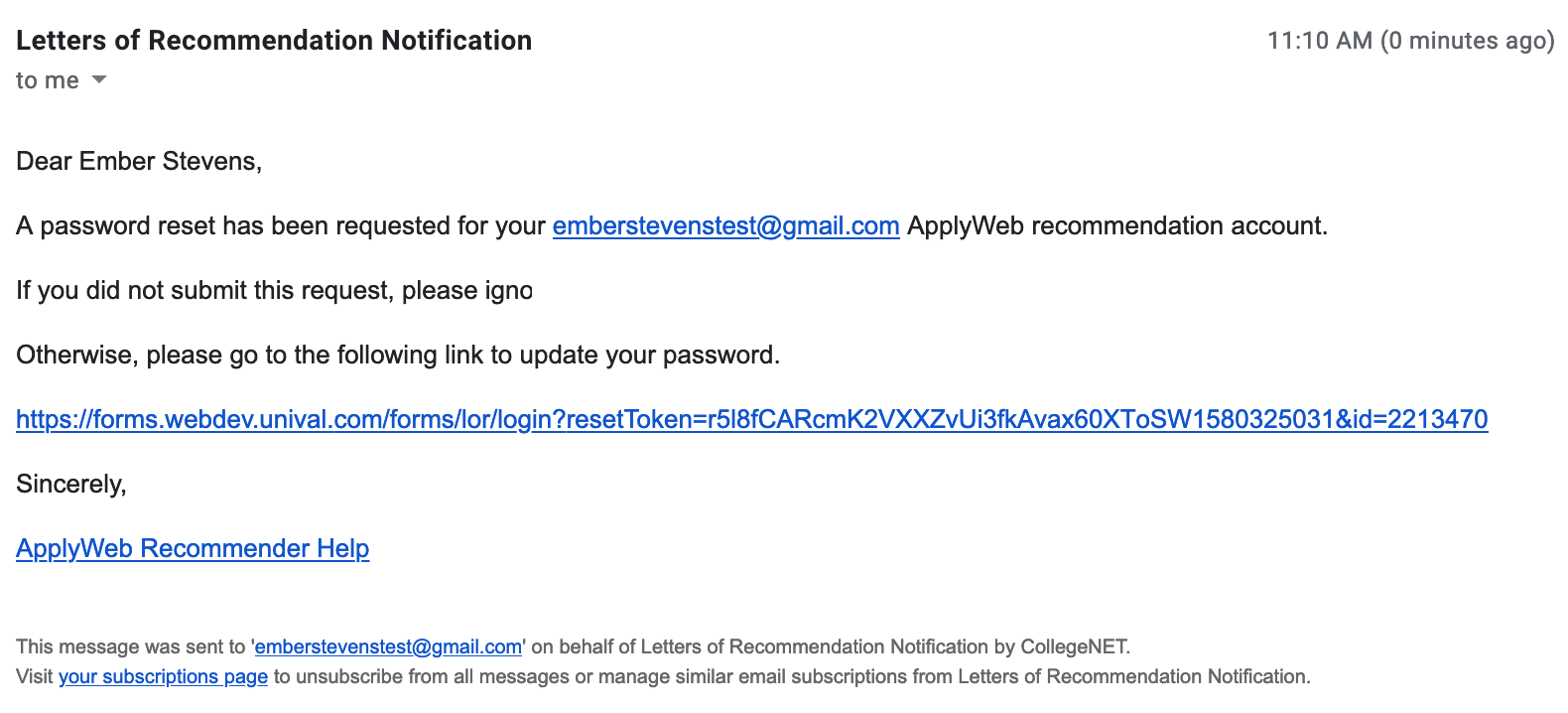Click the word "Visit" in the footer
1568x713 pixels.
(35, 677)
